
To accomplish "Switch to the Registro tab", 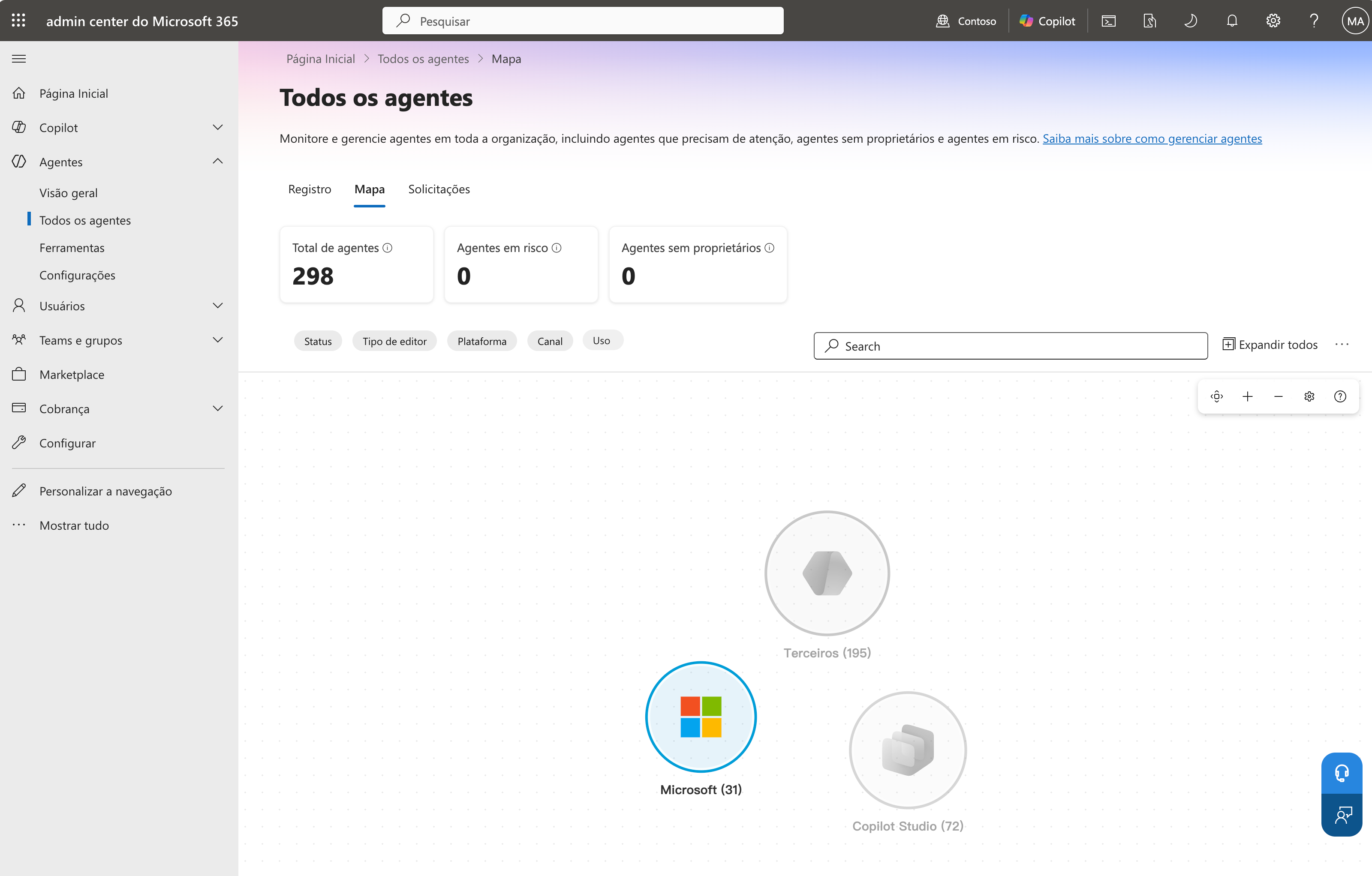I will click(310, 189).
